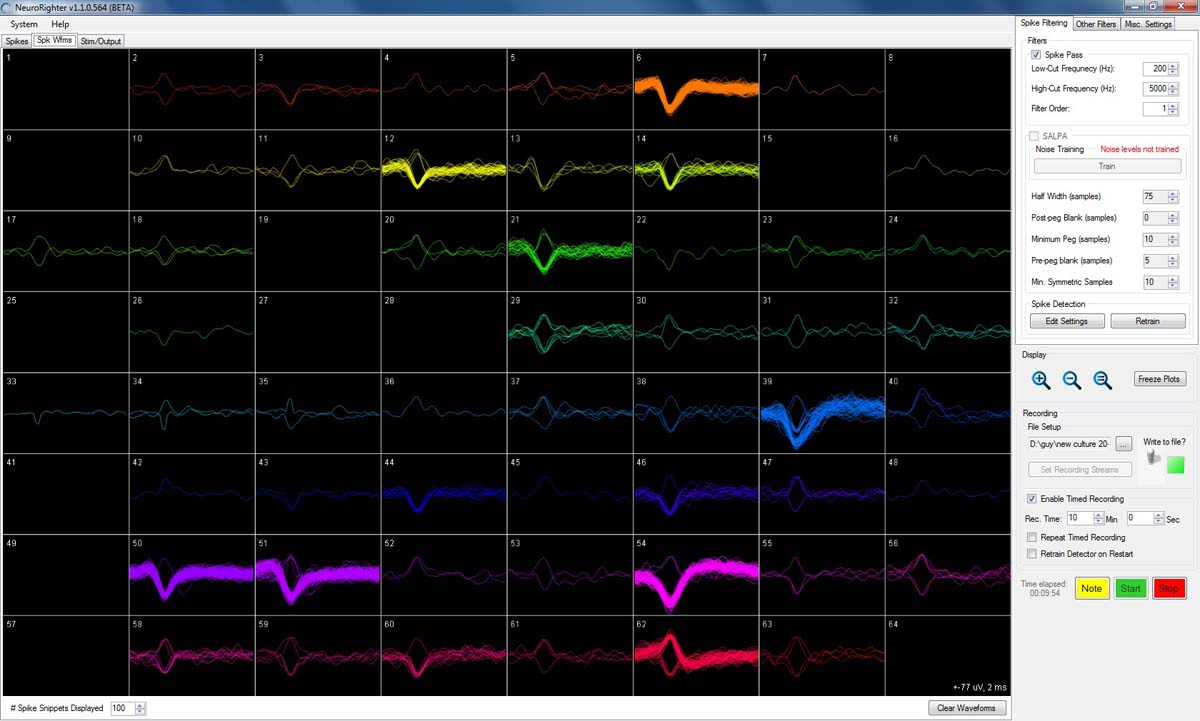1200x721 pixels.
Task: Click the Low-Cut Frequency spinner arrows
Action: [1174, 69]
